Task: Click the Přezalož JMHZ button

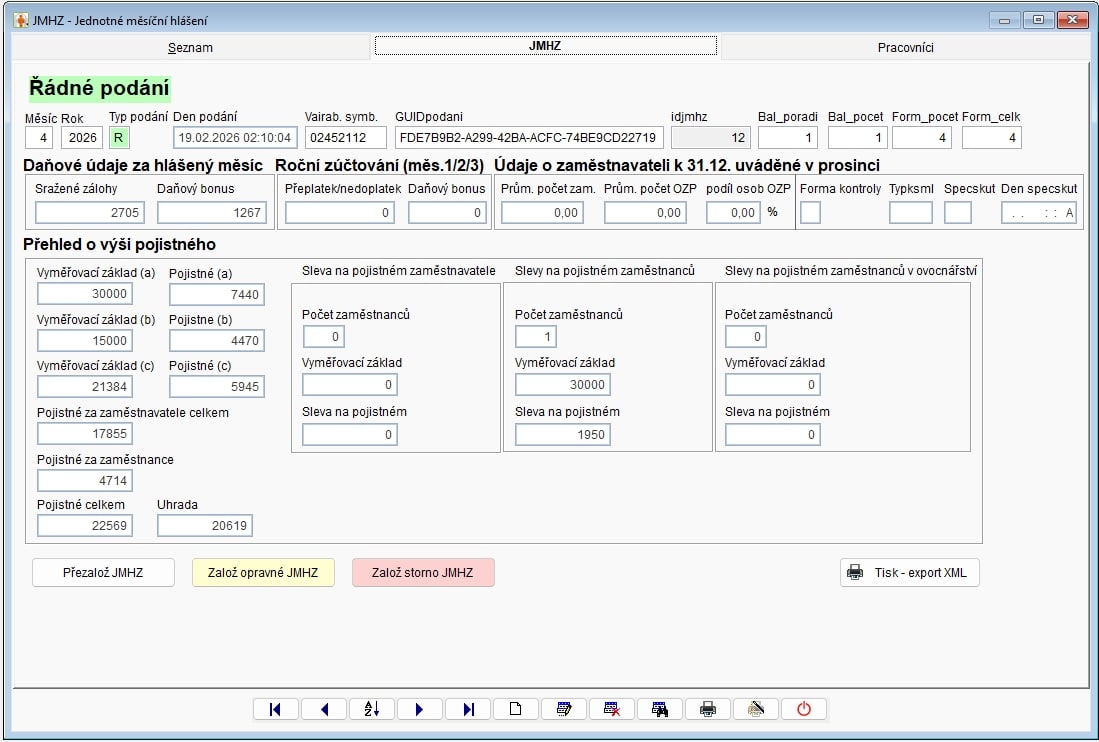Action: tap(103, 573)
